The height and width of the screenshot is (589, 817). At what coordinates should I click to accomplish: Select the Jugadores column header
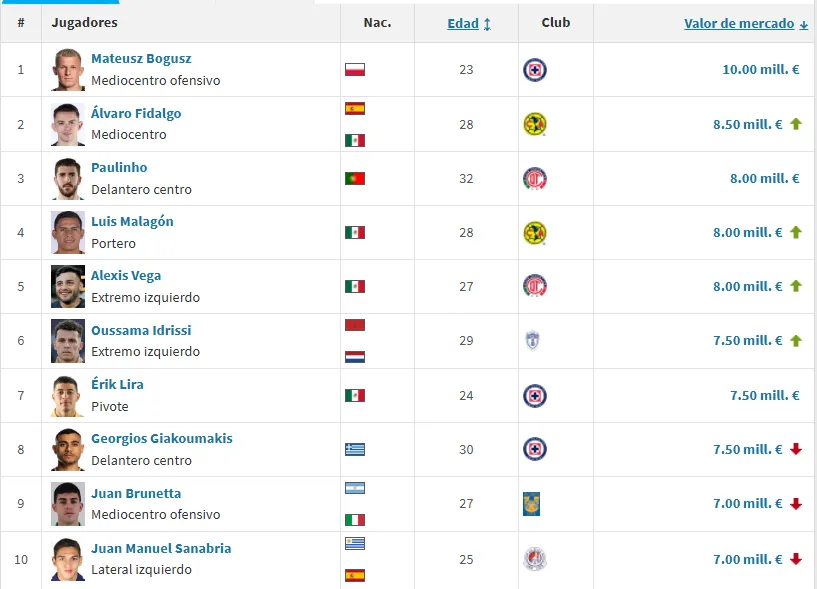[87, 23]
